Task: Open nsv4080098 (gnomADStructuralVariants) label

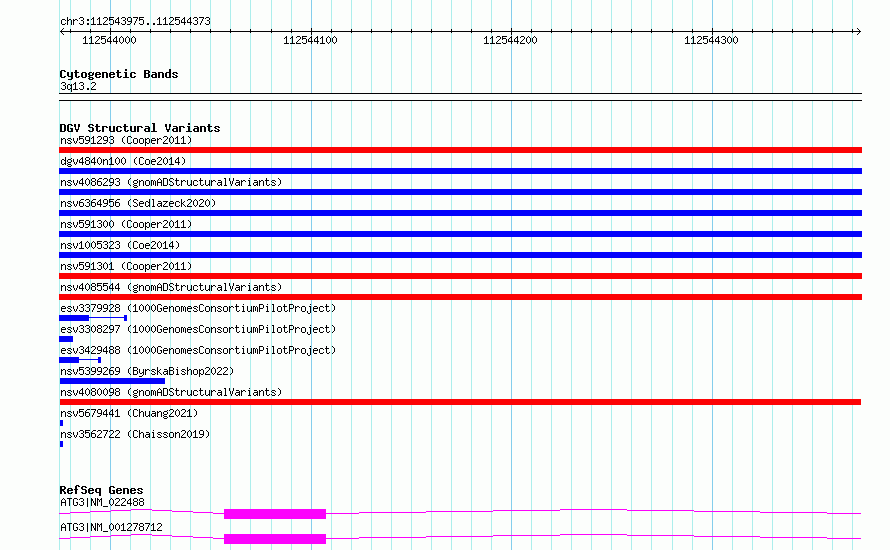Action: point(171,392)
